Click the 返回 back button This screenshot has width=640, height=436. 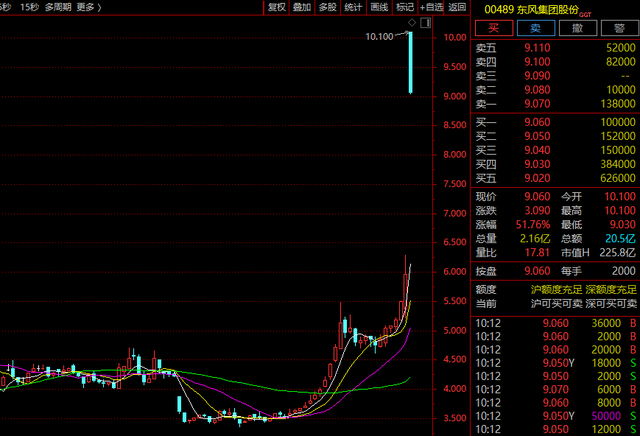point(457,7)
